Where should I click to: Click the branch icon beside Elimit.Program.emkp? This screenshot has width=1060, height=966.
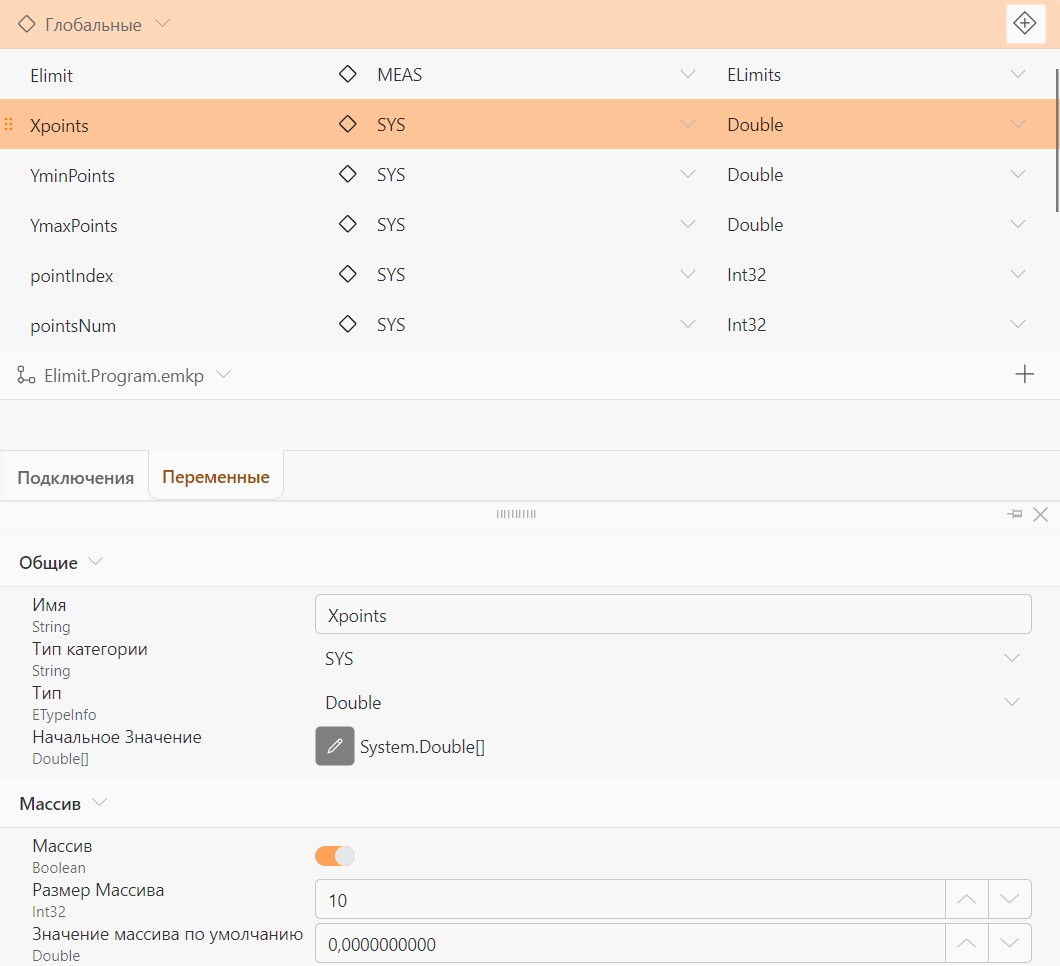coord(26,375)
